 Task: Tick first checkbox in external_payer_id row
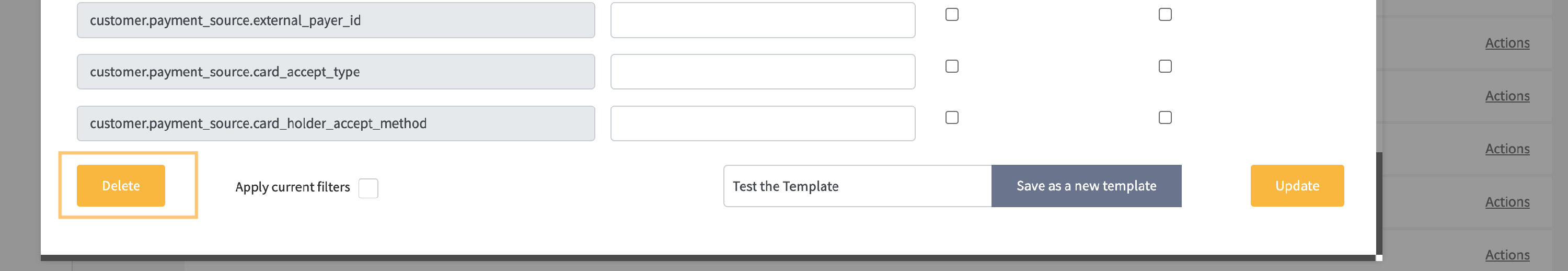click(x=952, y=15)
